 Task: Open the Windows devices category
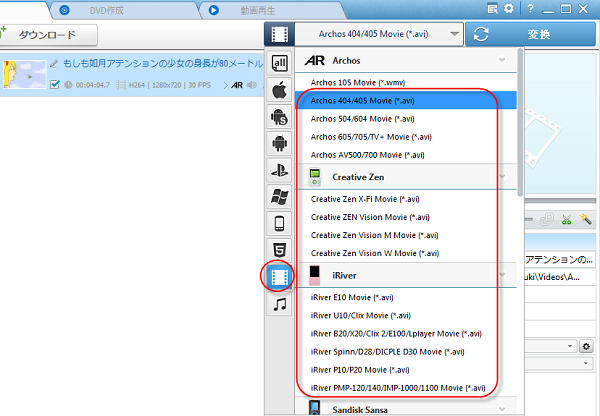point(279,197)
